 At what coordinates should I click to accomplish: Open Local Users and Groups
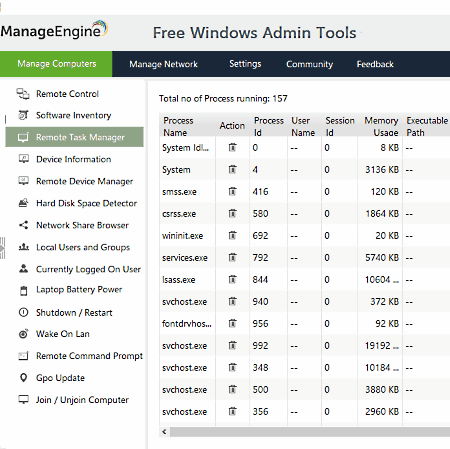pyautogui.click(x=83, y=247)
